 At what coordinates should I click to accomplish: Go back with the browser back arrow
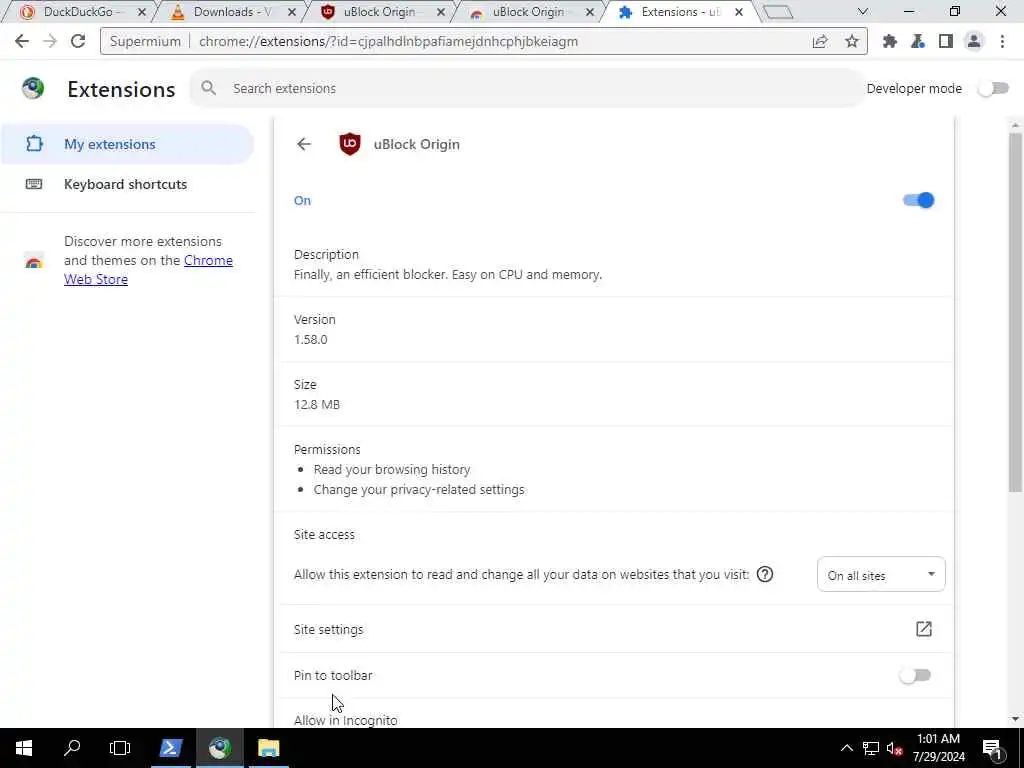22,41
